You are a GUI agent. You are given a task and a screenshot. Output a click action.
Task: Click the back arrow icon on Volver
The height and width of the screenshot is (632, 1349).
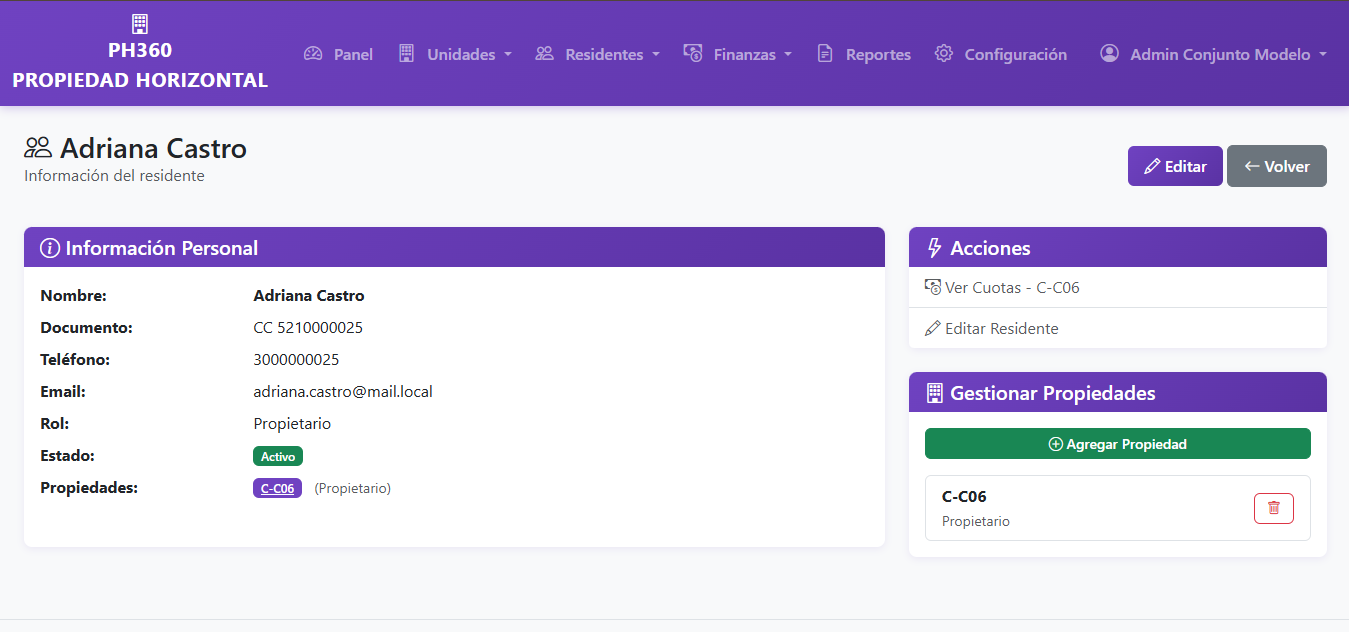point(1251,167)
